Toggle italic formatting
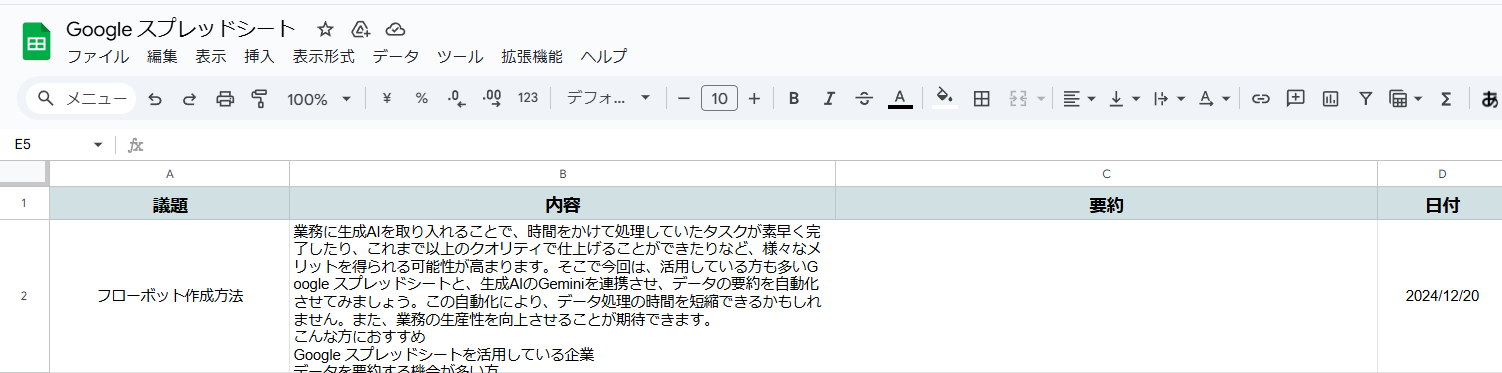The height and width of the screenshot is (373, 1502). pyautogui.click(x=829, y=99)
